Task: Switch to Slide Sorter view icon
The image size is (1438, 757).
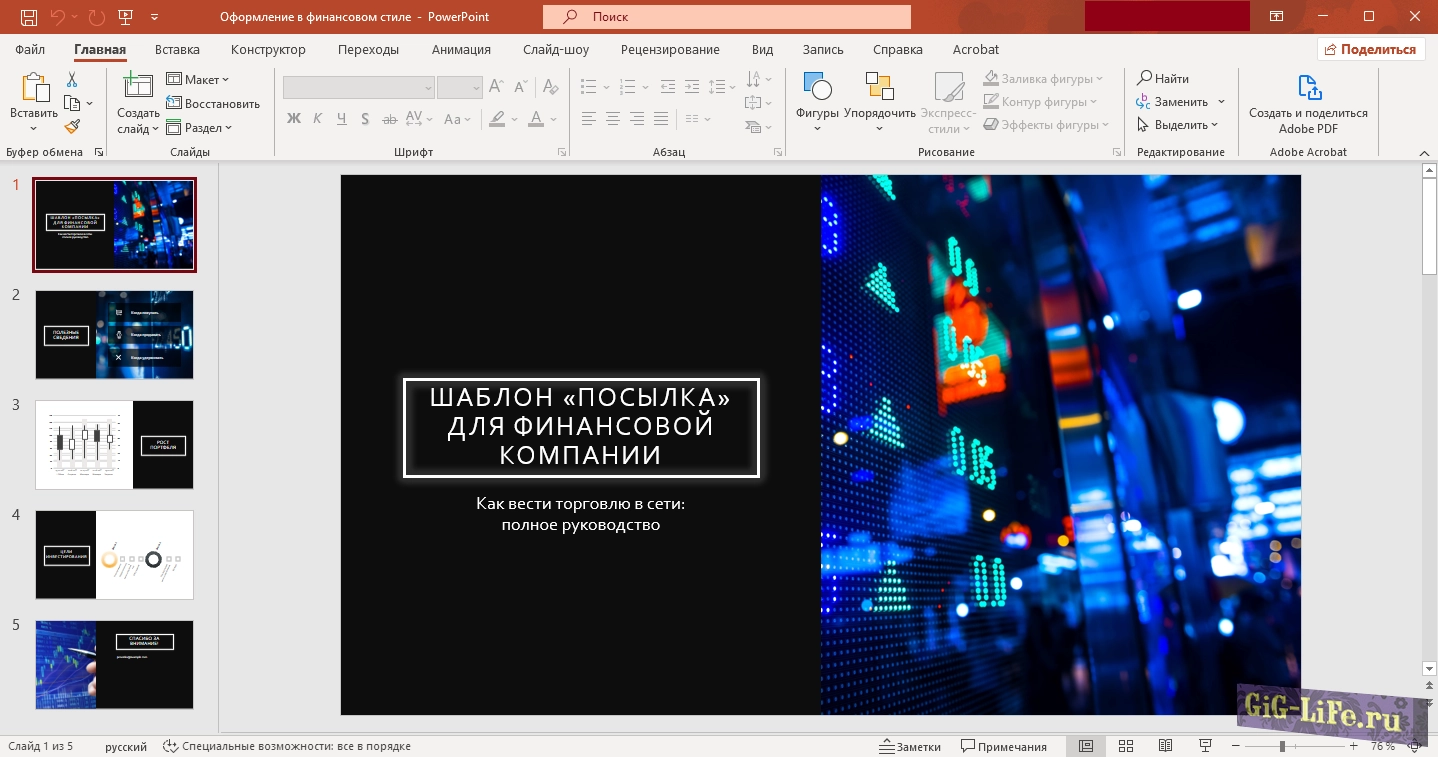Action: point(1125,746)
